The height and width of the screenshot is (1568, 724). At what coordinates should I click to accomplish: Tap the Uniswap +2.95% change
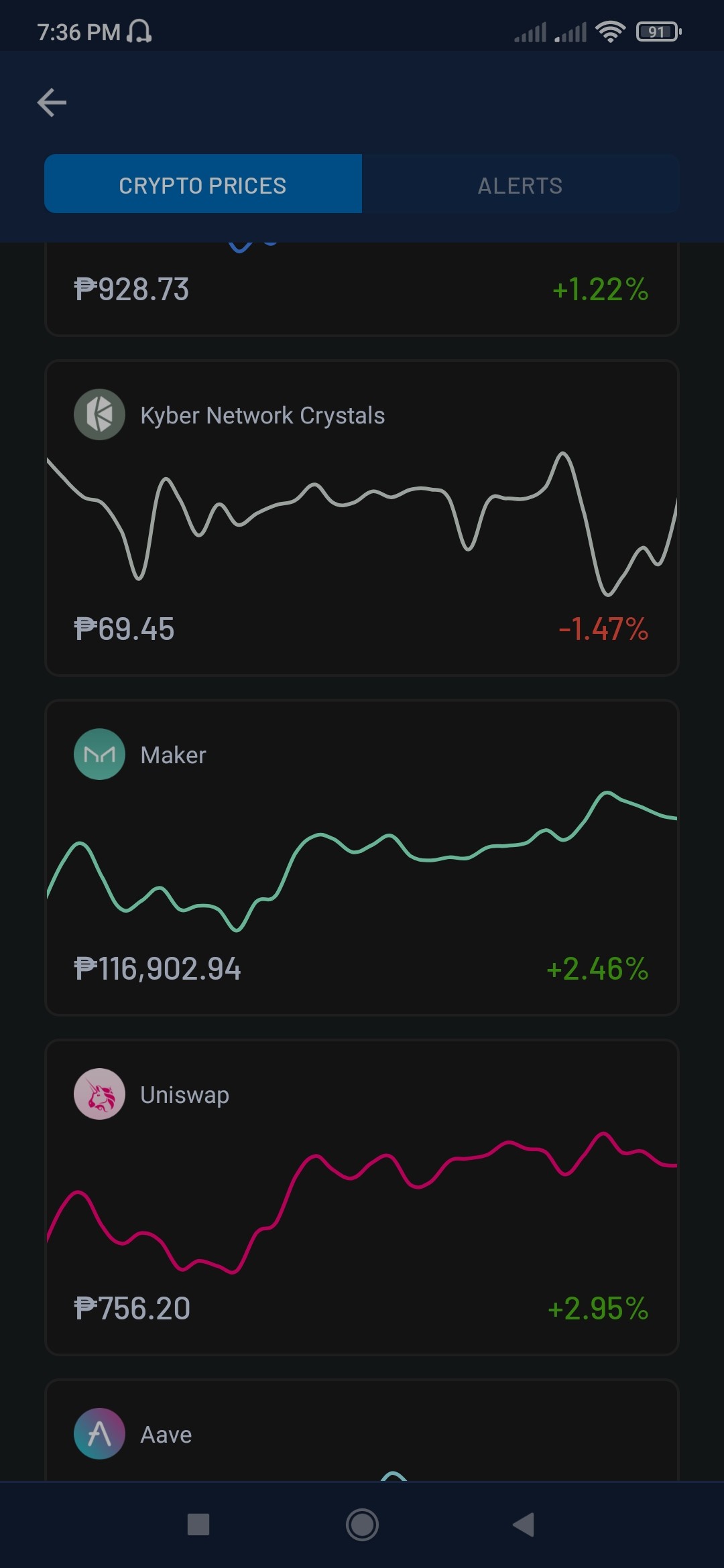[x=598, y=1309]
